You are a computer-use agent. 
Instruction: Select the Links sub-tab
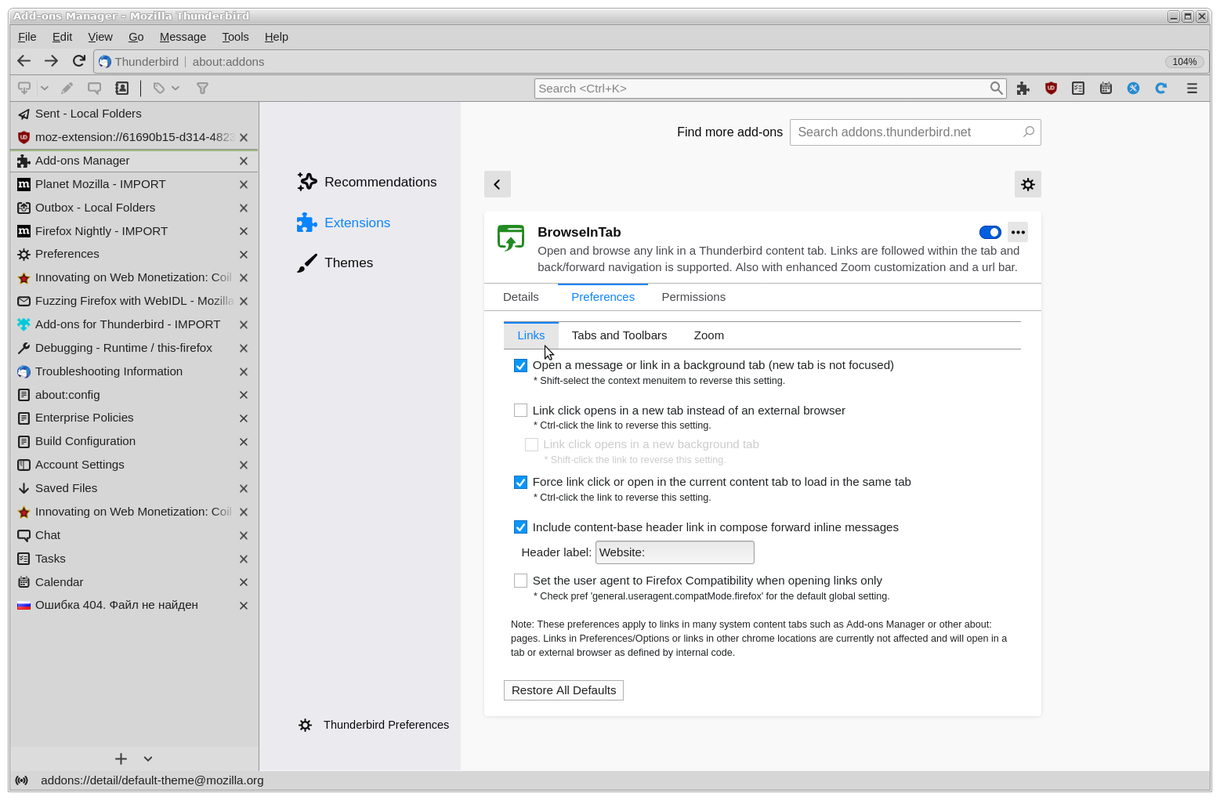click(x=531, y=335)
